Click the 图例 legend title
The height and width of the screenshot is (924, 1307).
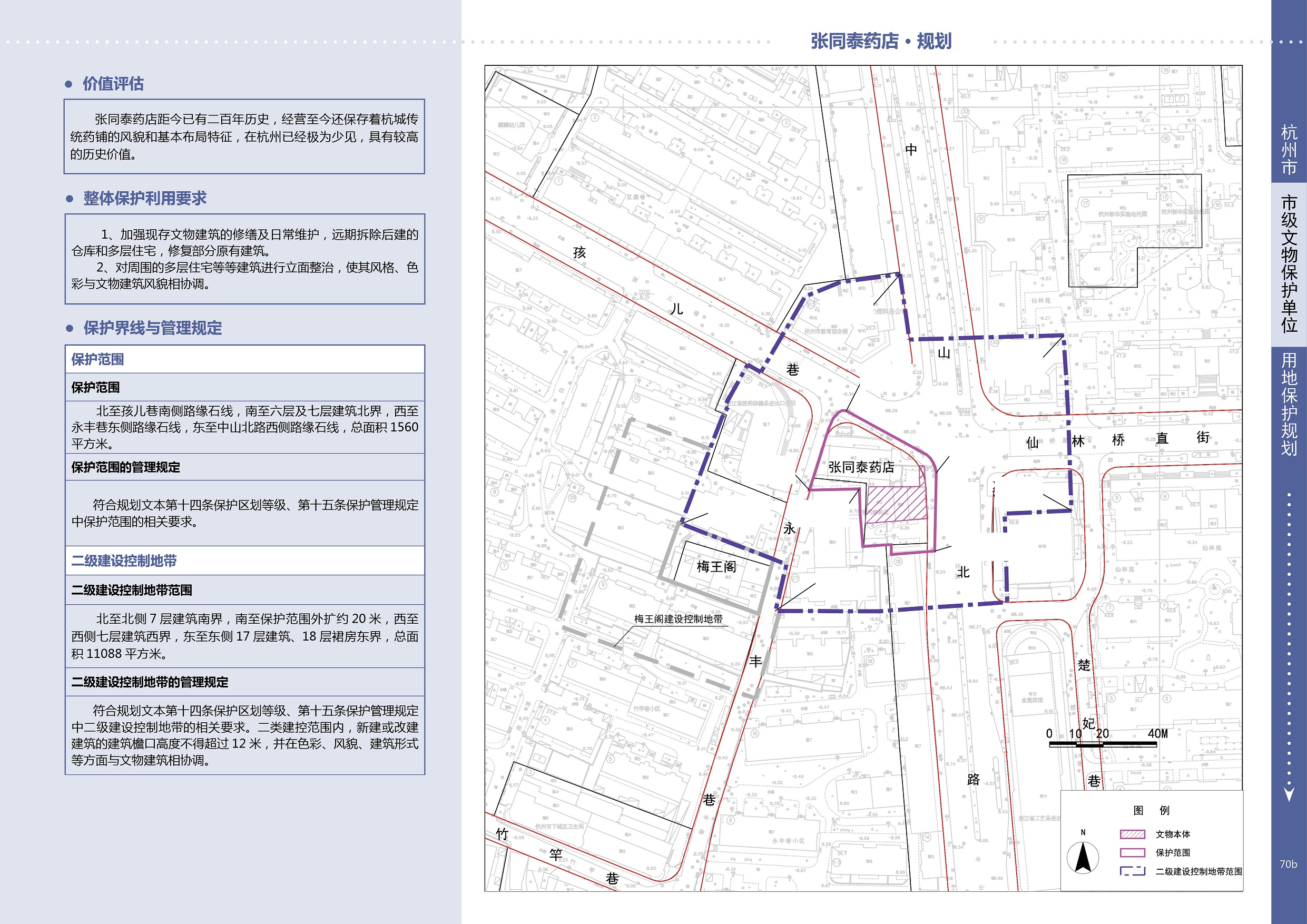(x=1151, y=810)
